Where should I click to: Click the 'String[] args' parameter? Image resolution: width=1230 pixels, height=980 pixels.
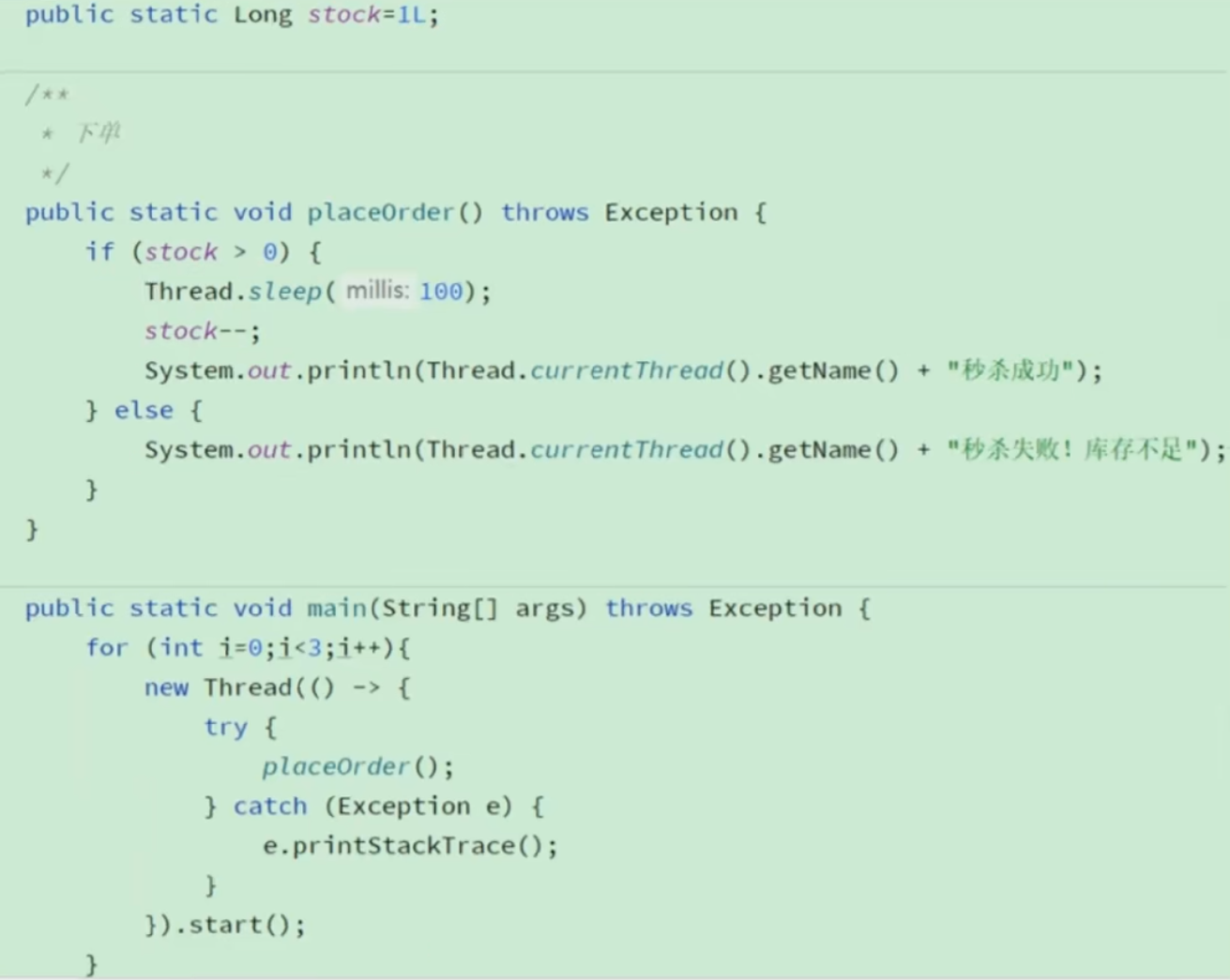[x=477, y=609]
